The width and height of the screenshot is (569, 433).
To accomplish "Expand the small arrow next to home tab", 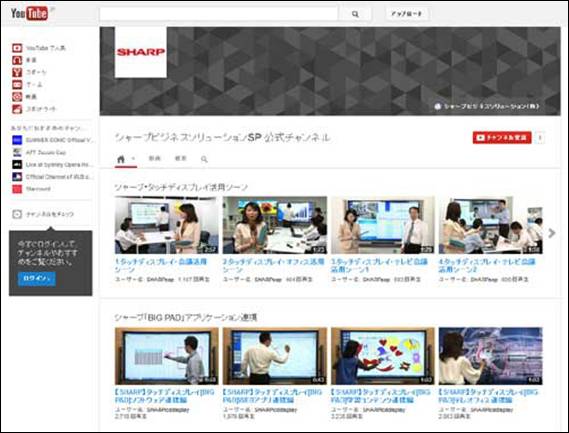I will click(x=133, y=158).
